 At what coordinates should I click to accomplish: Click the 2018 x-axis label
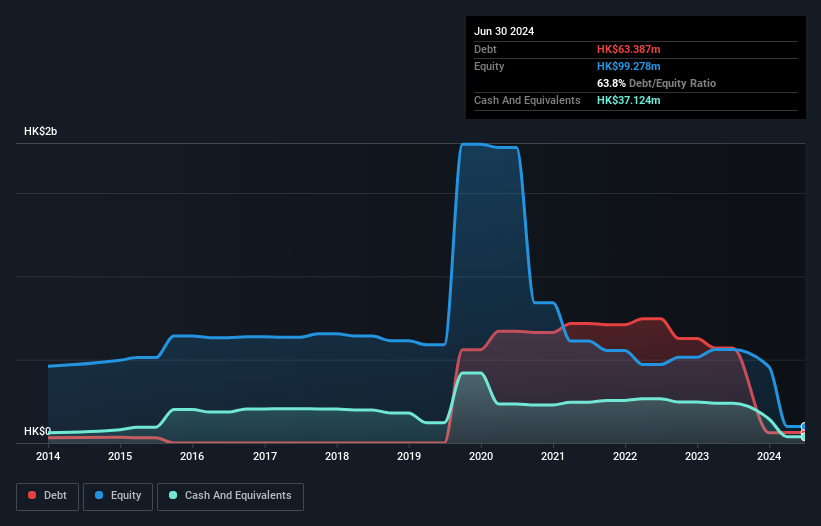pos(337,456)
